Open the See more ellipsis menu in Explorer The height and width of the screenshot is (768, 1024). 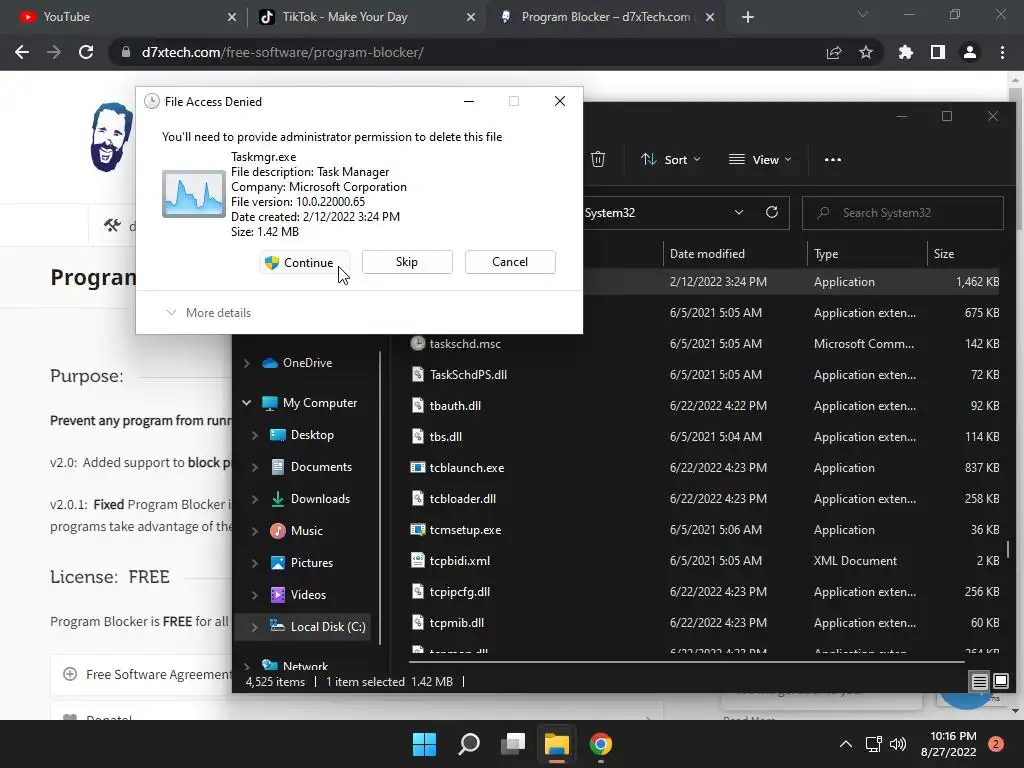click(833, 159)
